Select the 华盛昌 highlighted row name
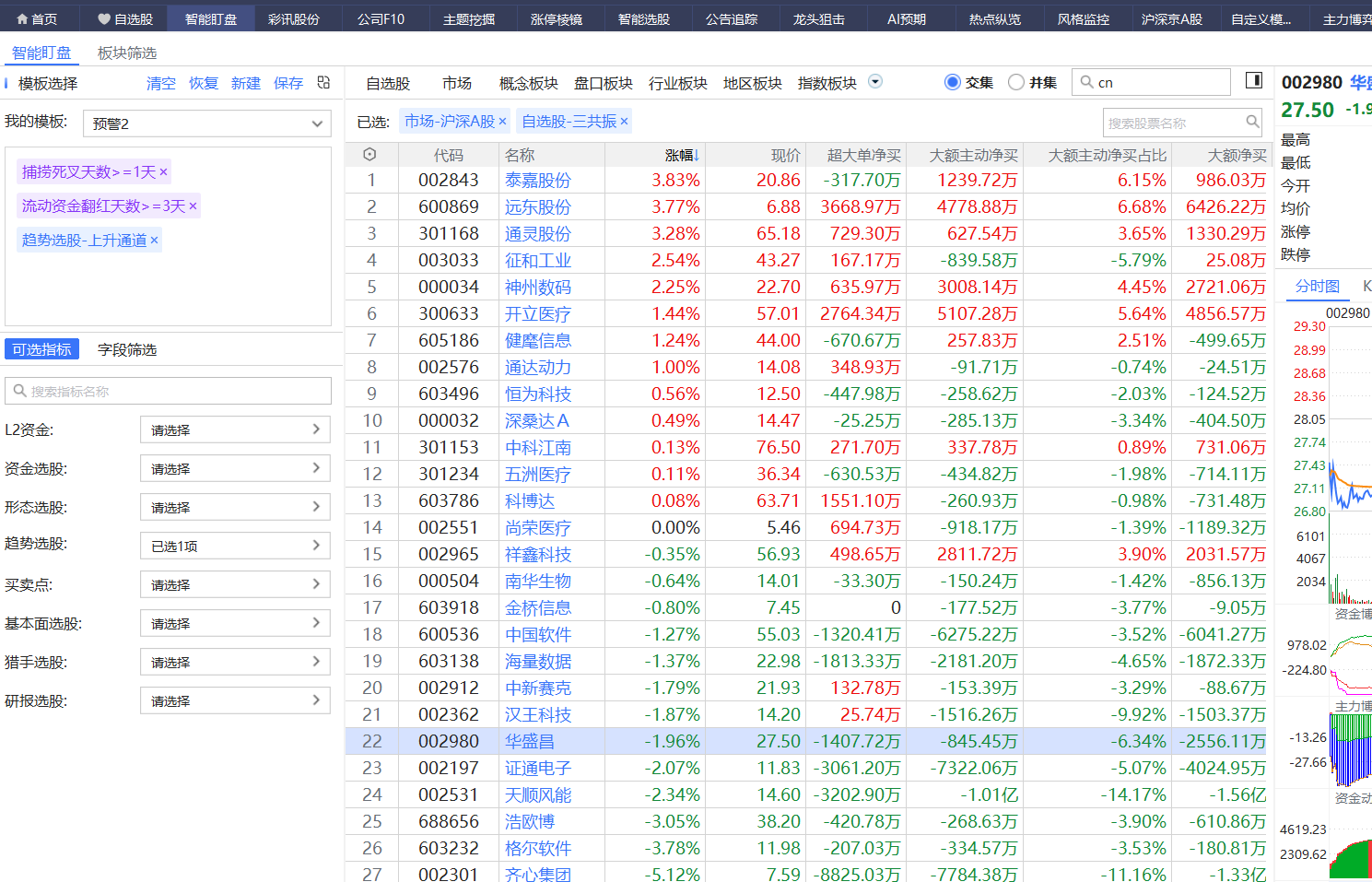1372x882 pixels. 529,742
